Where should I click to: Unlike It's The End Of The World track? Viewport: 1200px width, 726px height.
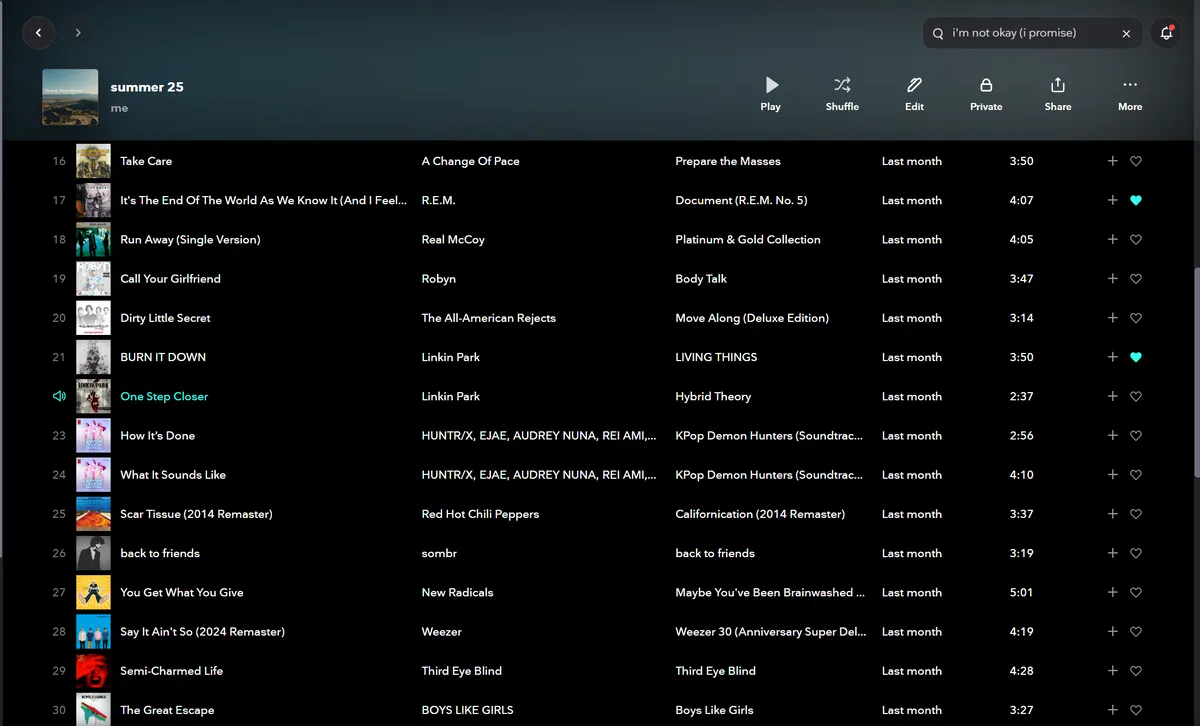click(1136, 200)
